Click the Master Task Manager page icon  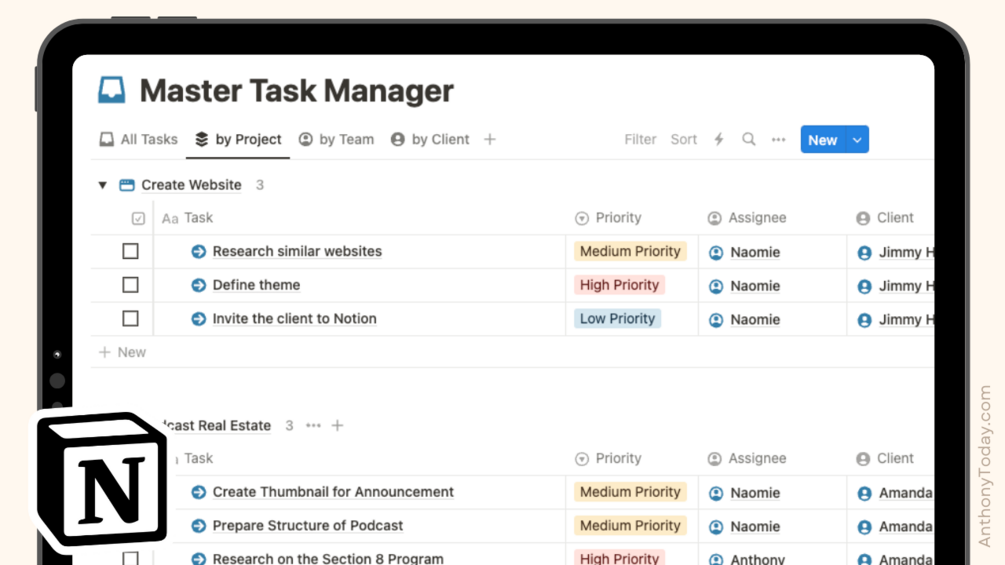click(x=112, y=91)
